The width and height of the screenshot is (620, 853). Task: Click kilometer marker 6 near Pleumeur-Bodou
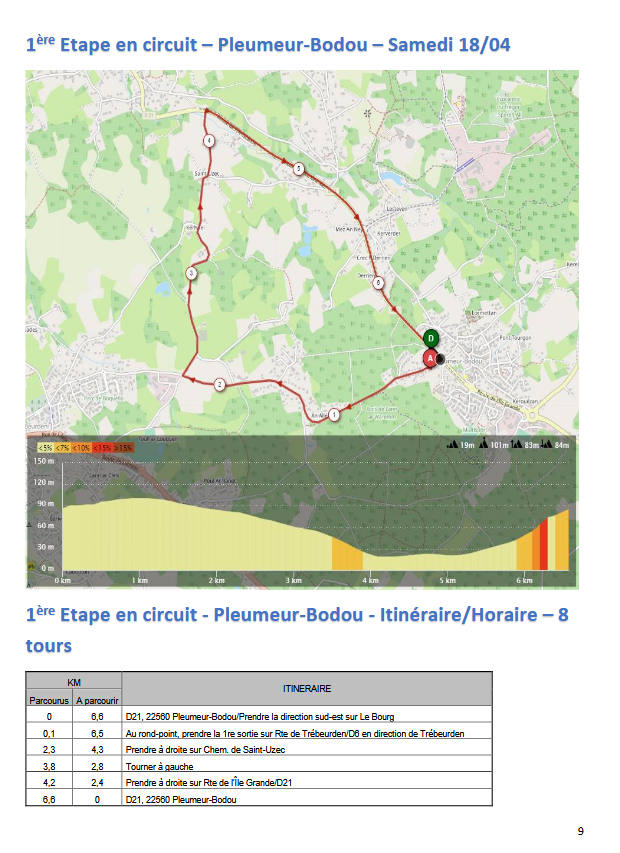(x=378, y=283)
